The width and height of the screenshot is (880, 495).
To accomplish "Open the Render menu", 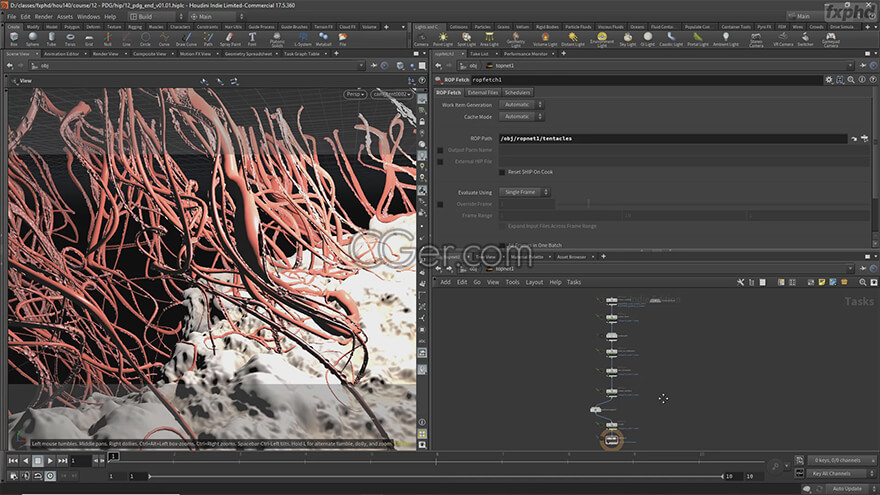I will click(x=43, y=17).
